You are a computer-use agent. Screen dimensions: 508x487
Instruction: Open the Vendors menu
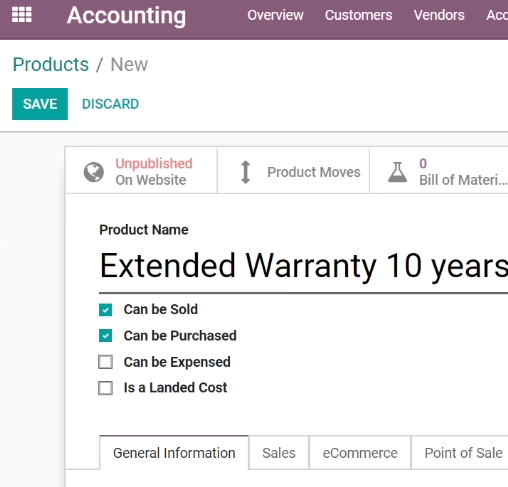click(x=439, y=15)
